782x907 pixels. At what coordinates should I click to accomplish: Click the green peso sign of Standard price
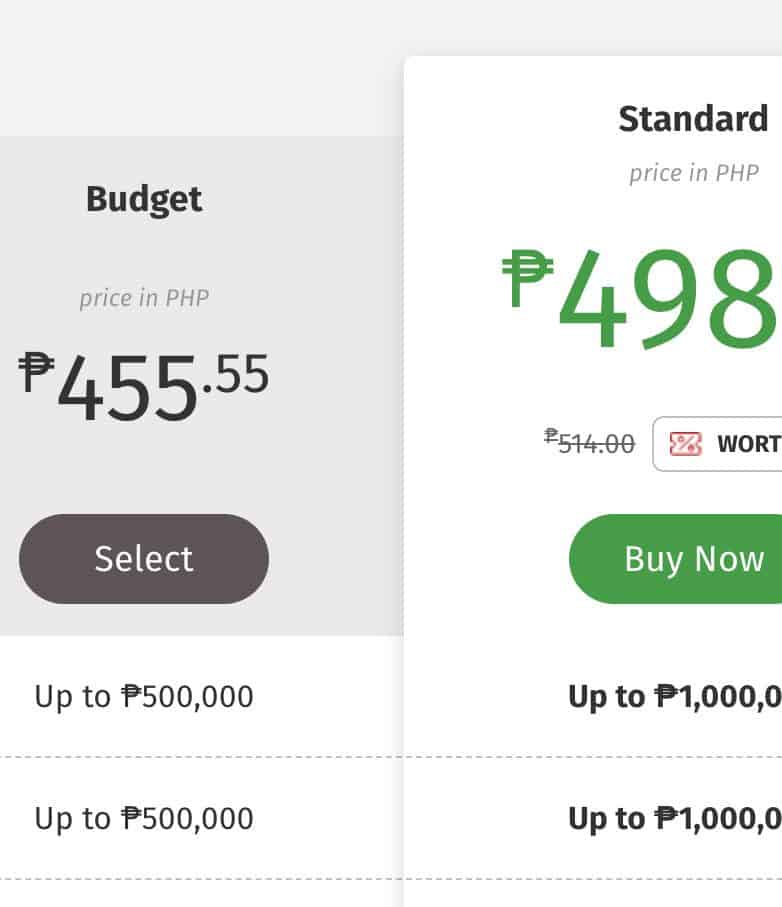tap(527, 278)
